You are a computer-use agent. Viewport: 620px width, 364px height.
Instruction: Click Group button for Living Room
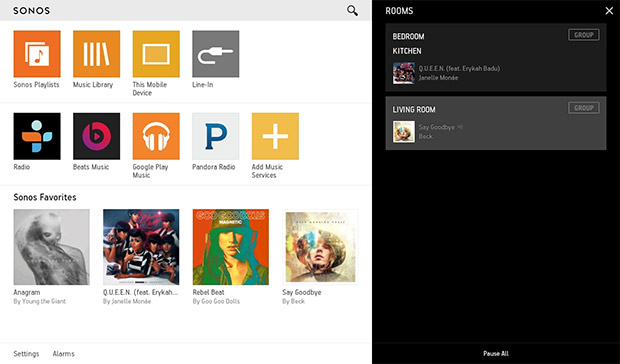(584, 108)
